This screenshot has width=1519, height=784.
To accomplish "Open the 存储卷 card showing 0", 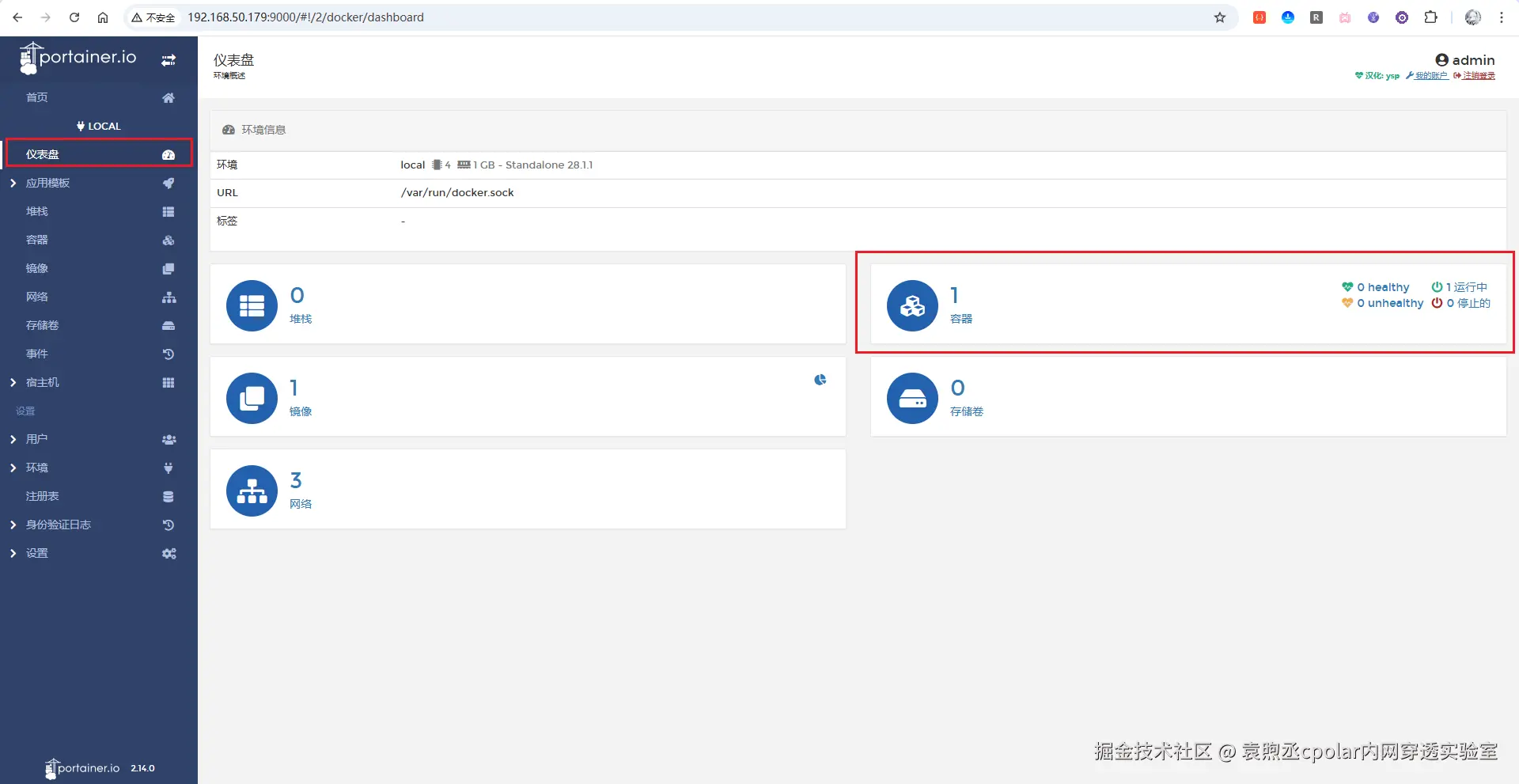I will tap(1188, 397).
